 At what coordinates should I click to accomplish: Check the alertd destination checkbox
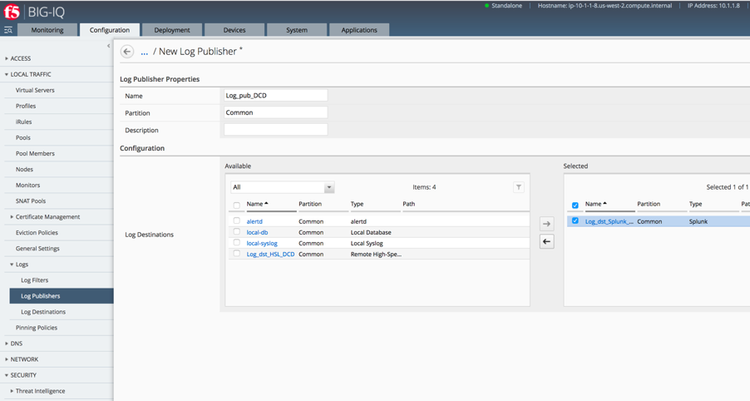coord(236,221)
